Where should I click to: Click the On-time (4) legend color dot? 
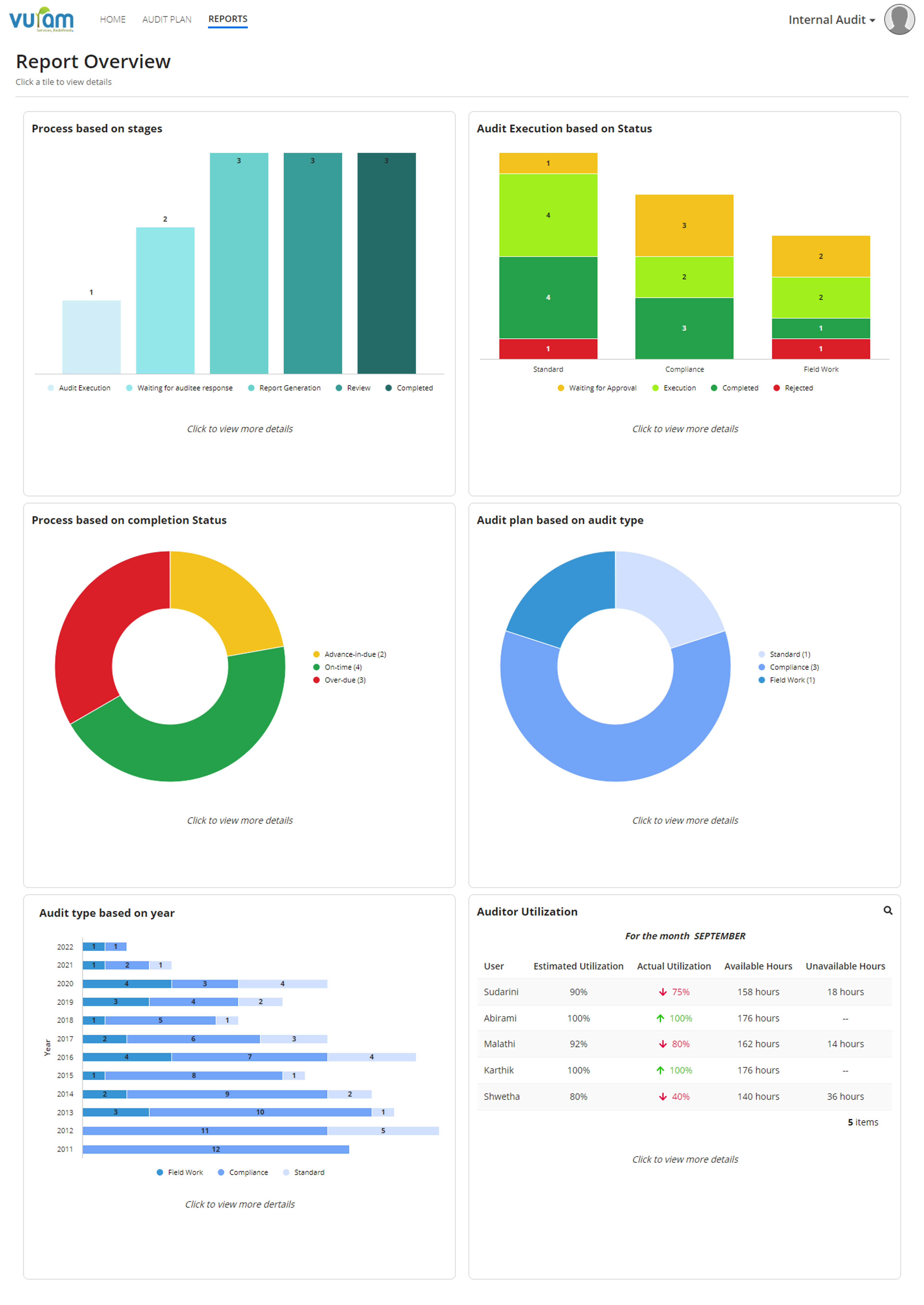[x=316, y=667]
